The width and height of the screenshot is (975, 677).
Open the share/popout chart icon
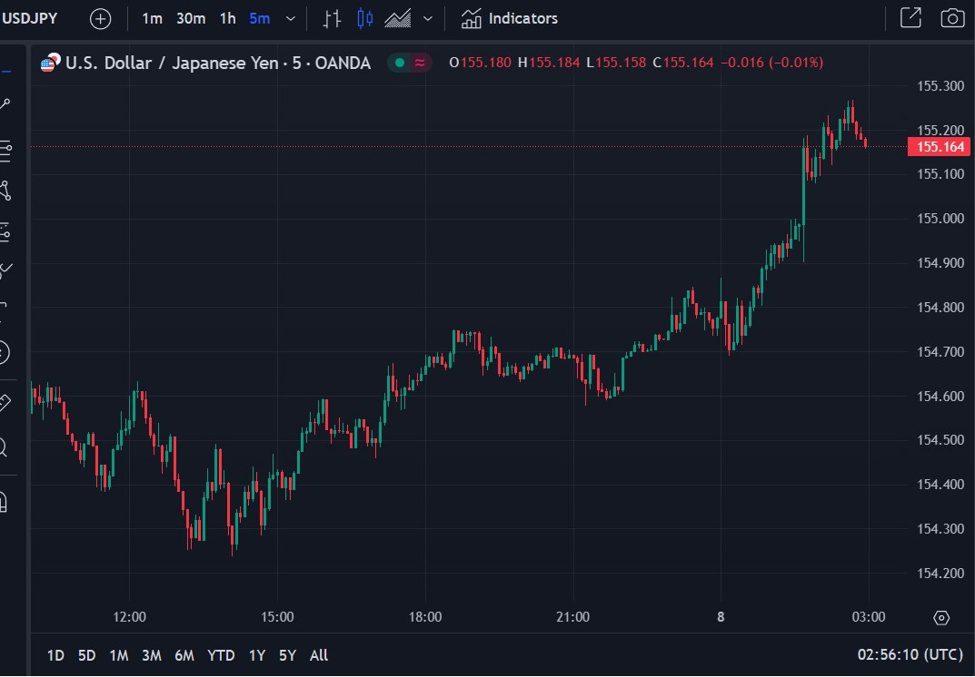(x=910, y=18)
